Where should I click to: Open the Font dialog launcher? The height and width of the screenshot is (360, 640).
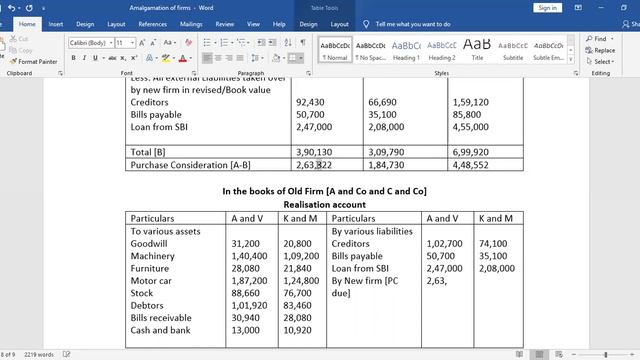tap(193, 73)
